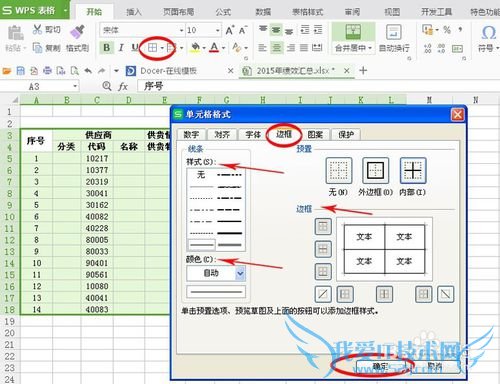Click the Paste clipboard icon
This screenshot has height=384, width=500.
[x=15, y=33]
